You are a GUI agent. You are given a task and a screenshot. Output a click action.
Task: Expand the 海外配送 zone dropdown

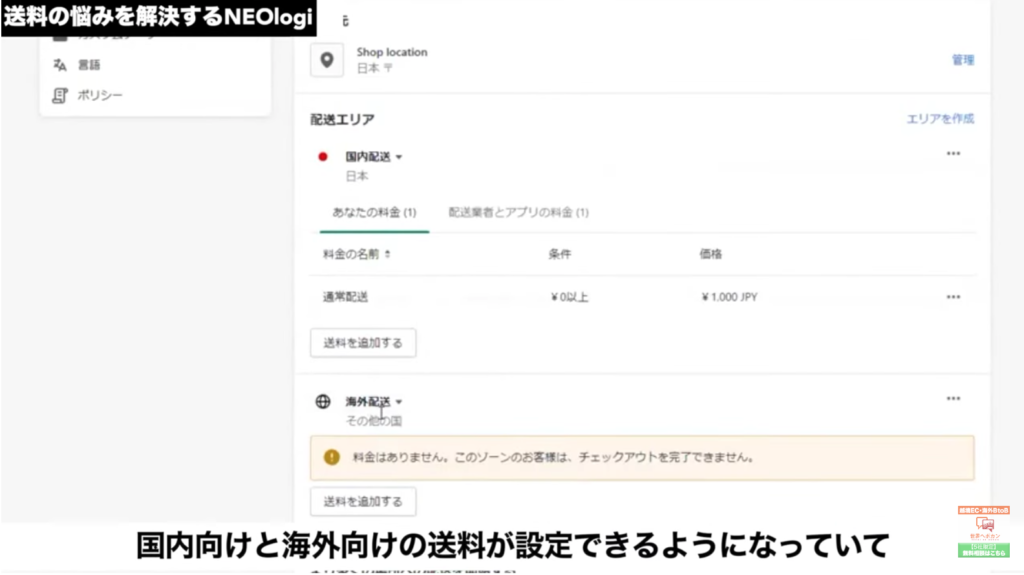pos(398,402)
